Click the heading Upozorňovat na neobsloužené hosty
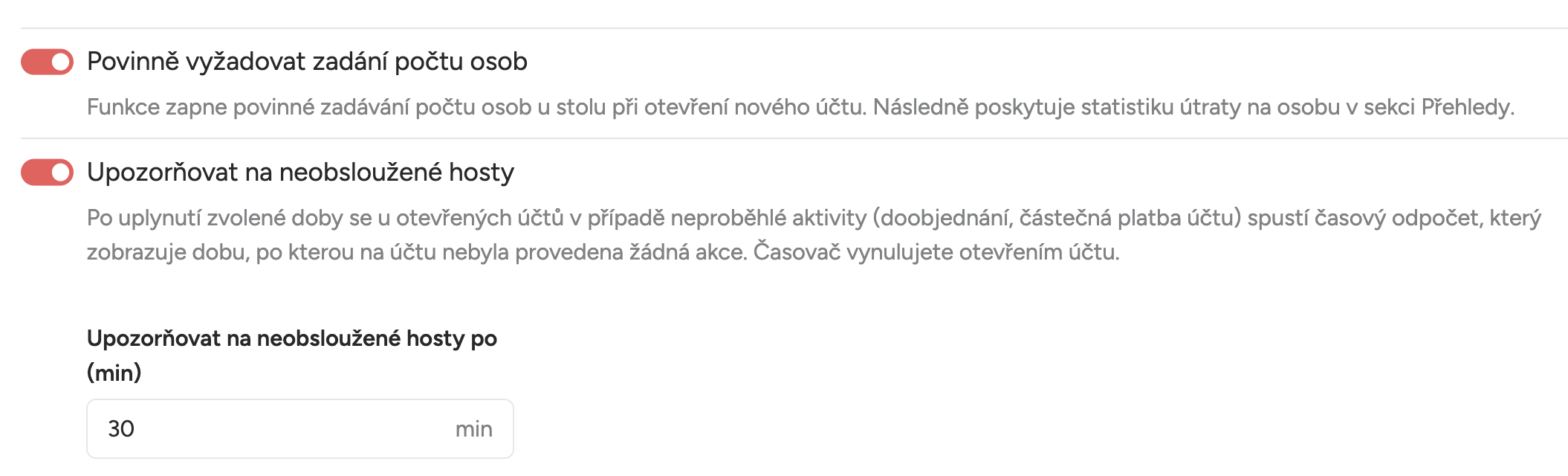The width and height of the screenshot is (1568, 476). pyautogui.click(x=300, y=173)
